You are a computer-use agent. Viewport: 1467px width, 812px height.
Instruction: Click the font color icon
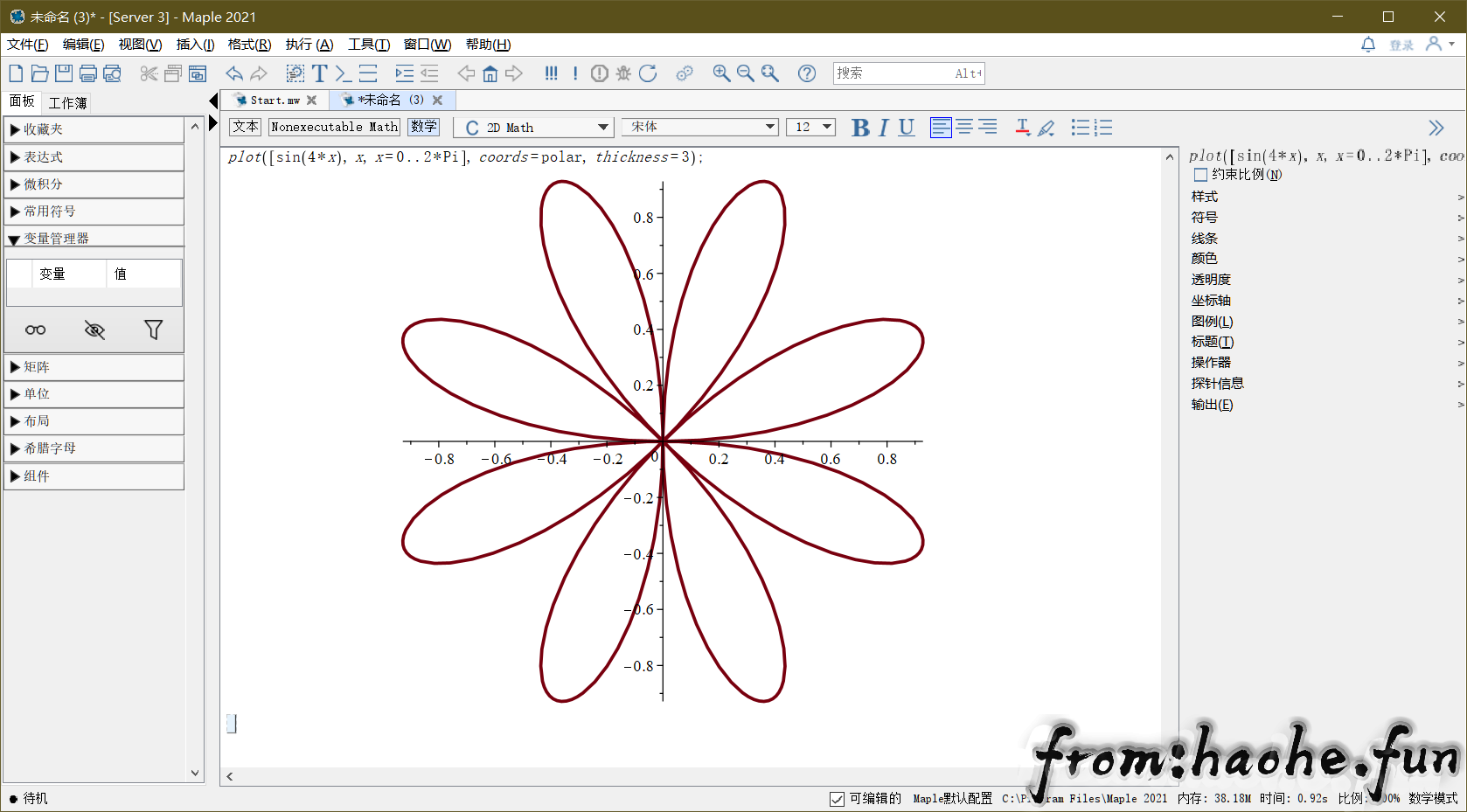(x=1022, y=128)
